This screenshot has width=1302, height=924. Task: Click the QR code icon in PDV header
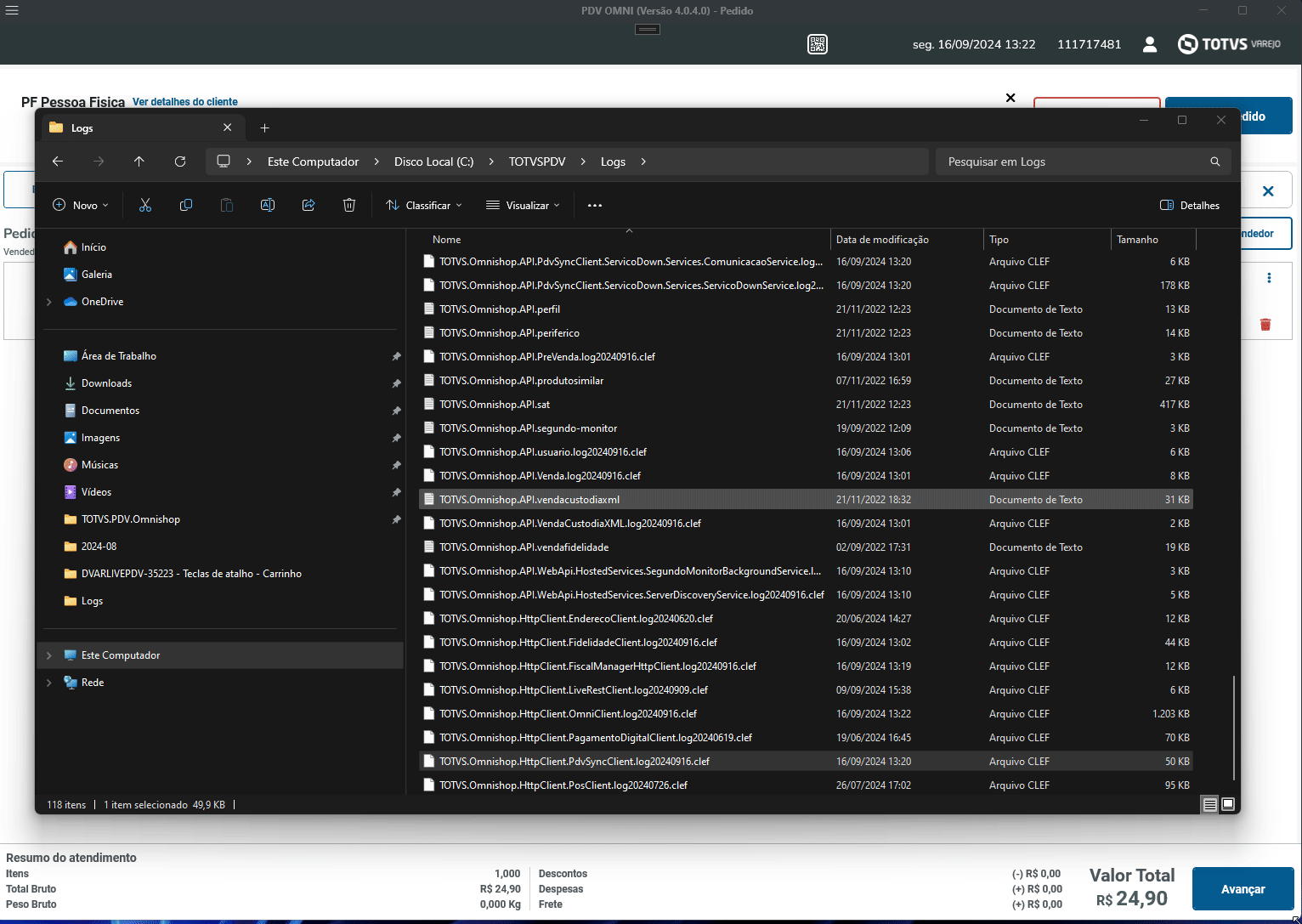pyautogui.click(x=818, y=44)
